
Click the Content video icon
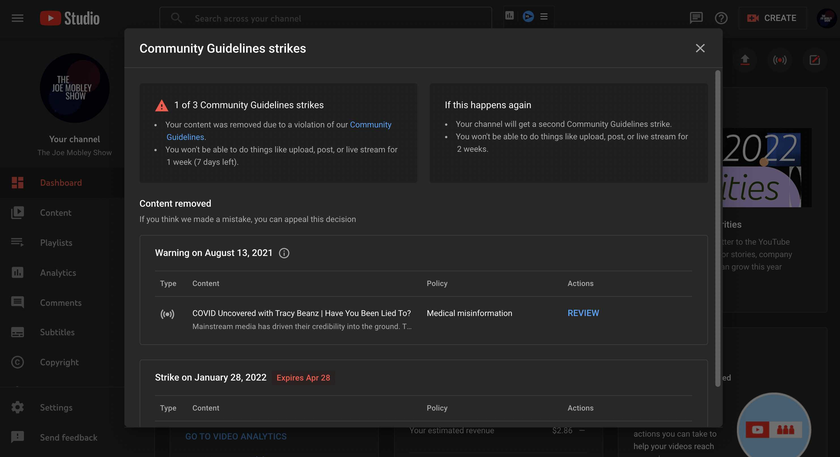(x=18, y=213)
